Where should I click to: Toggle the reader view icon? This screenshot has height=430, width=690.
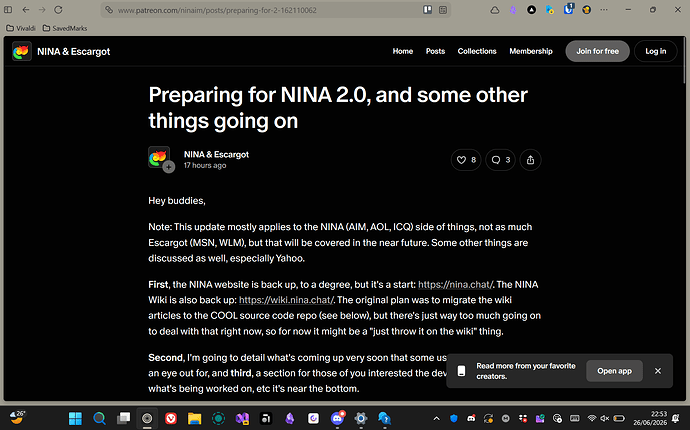click(x=443, y=10)
